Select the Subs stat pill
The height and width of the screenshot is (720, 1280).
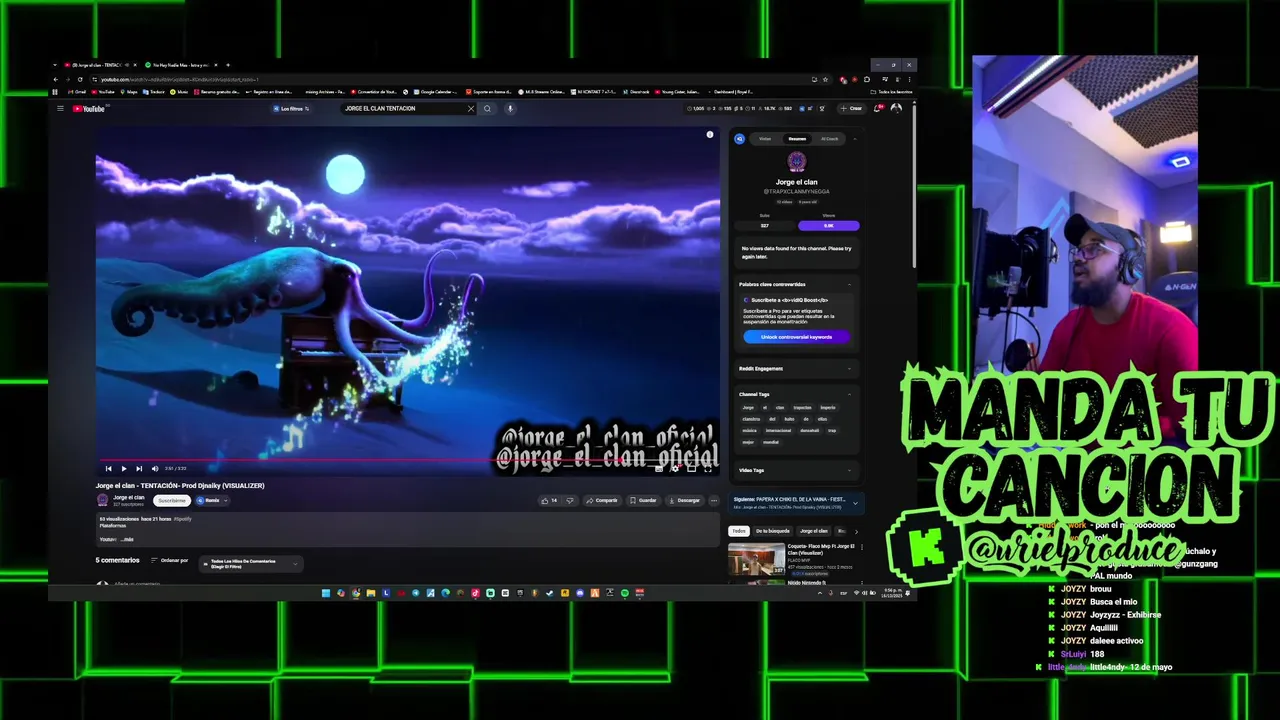point(765,226)
